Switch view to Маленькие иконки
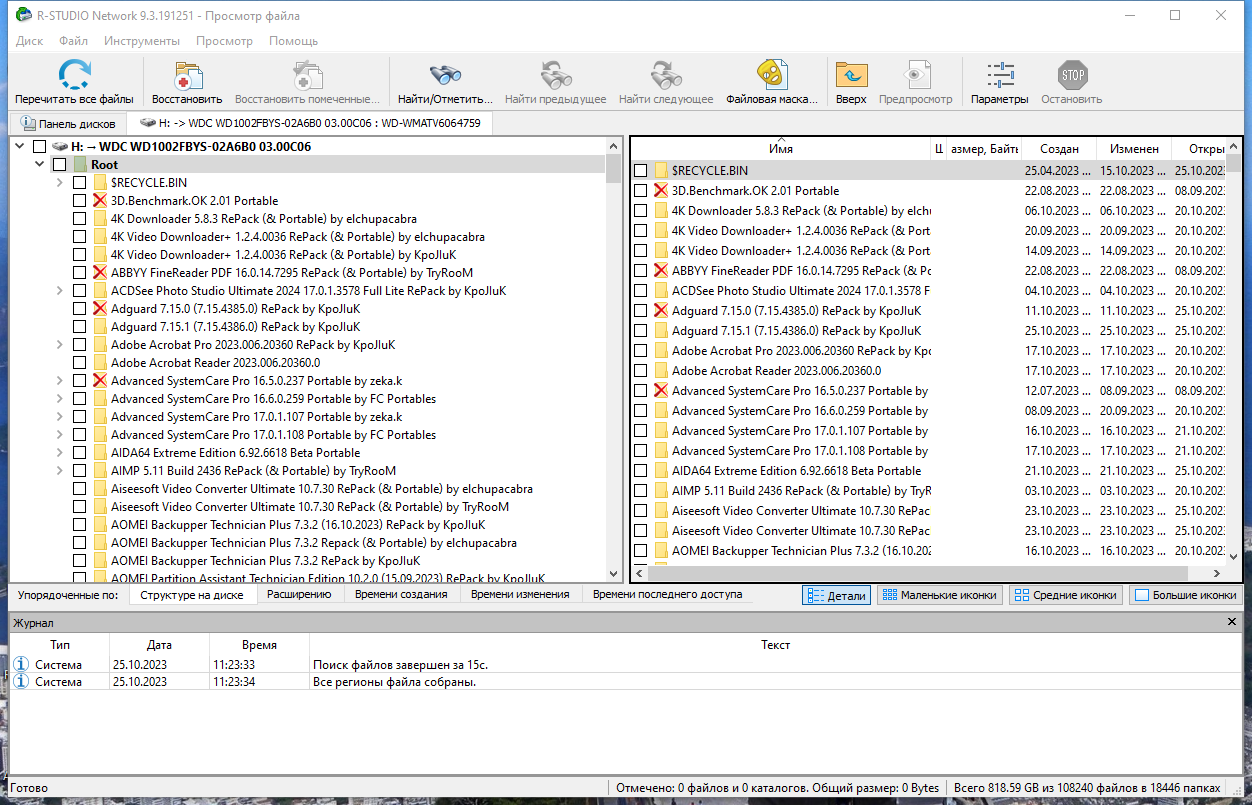Viewport: 1252px width, 805px height. 940,595
